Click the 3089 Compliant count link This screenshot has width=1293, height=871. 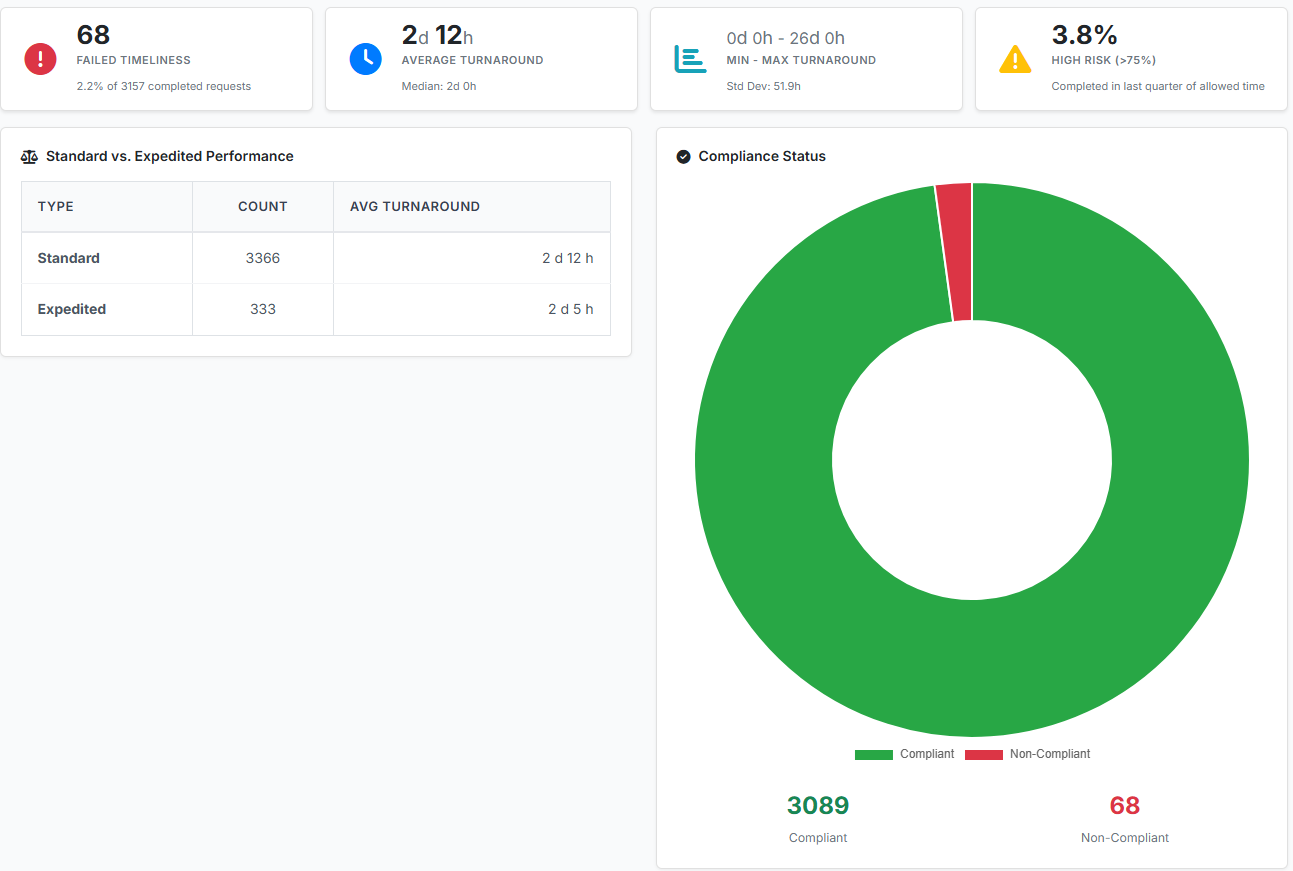[817, 805]
